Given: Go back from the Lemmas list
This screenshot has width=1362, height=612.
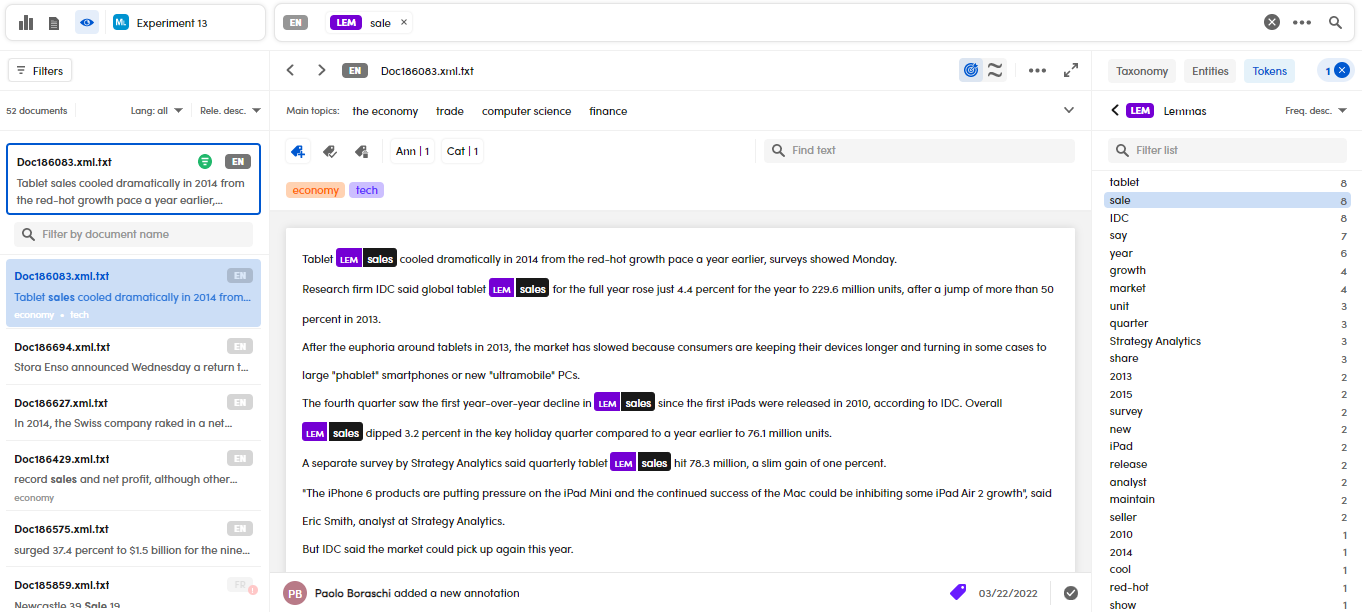Looking at the screenshot, I should (1115, 111).
